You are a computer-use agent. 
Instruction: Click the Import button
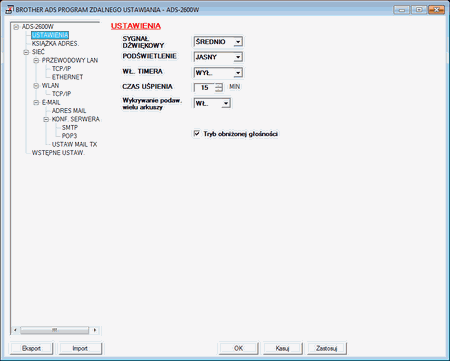[x=80, y=348]
